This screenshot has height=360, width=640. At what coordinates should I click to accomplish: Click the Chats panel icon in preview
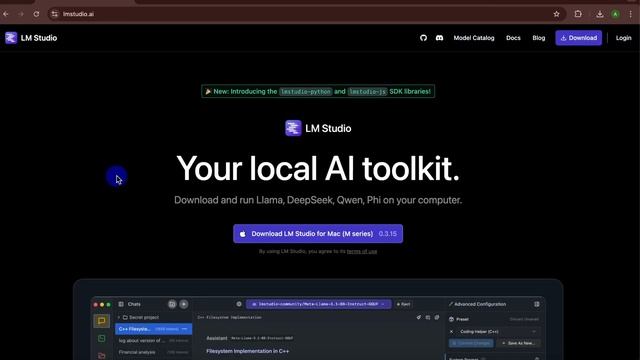121,304
